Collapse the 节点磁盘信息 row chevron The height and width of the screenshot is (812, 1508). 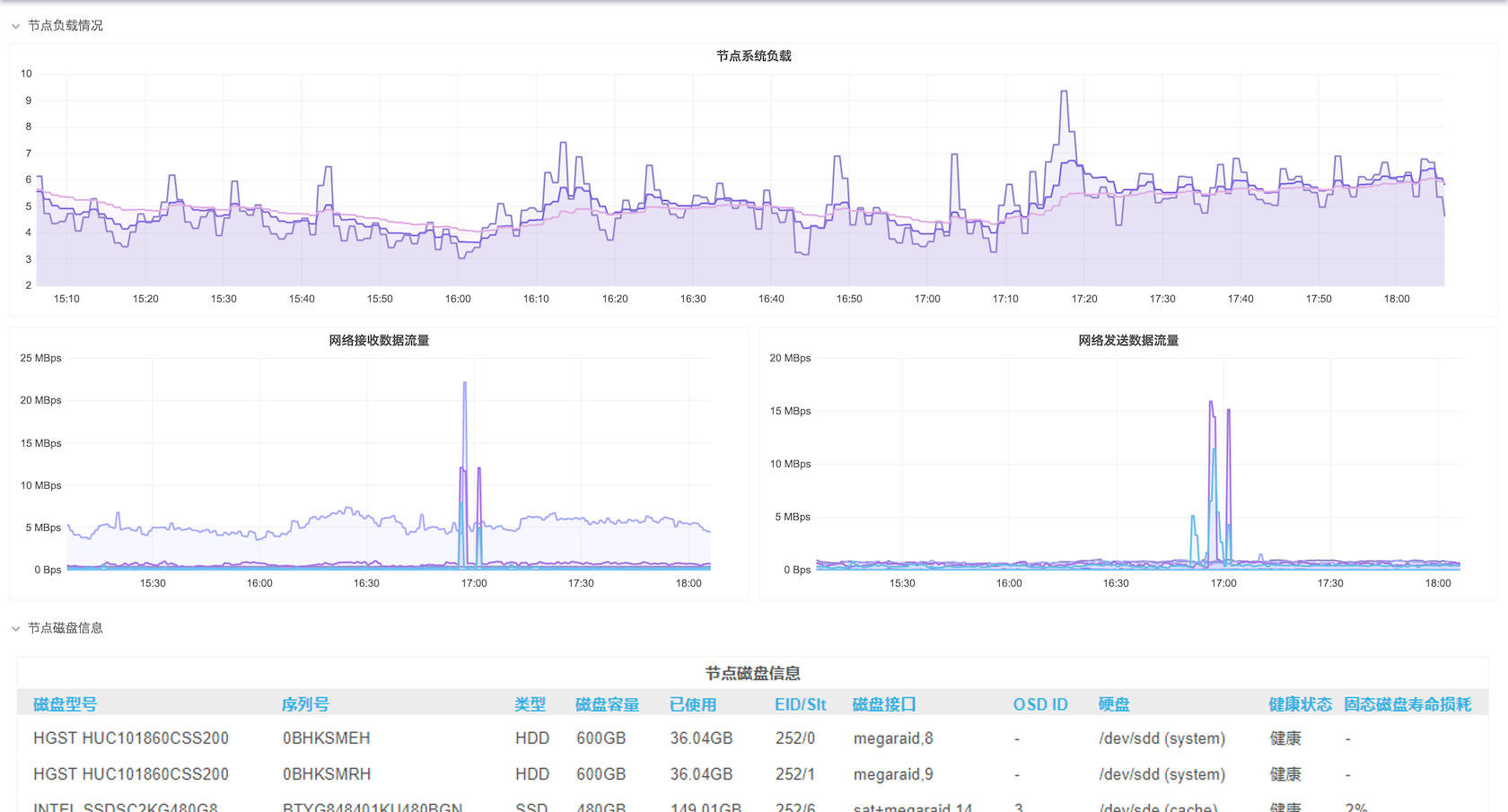[15, 629]
